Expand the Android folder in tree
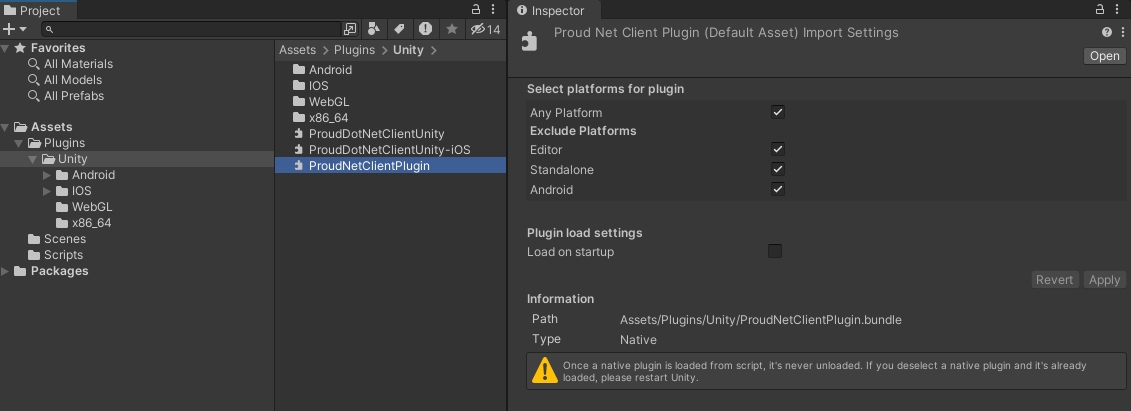The width and height of the screenshot is (1131, 411). click(x=47, y=175)
